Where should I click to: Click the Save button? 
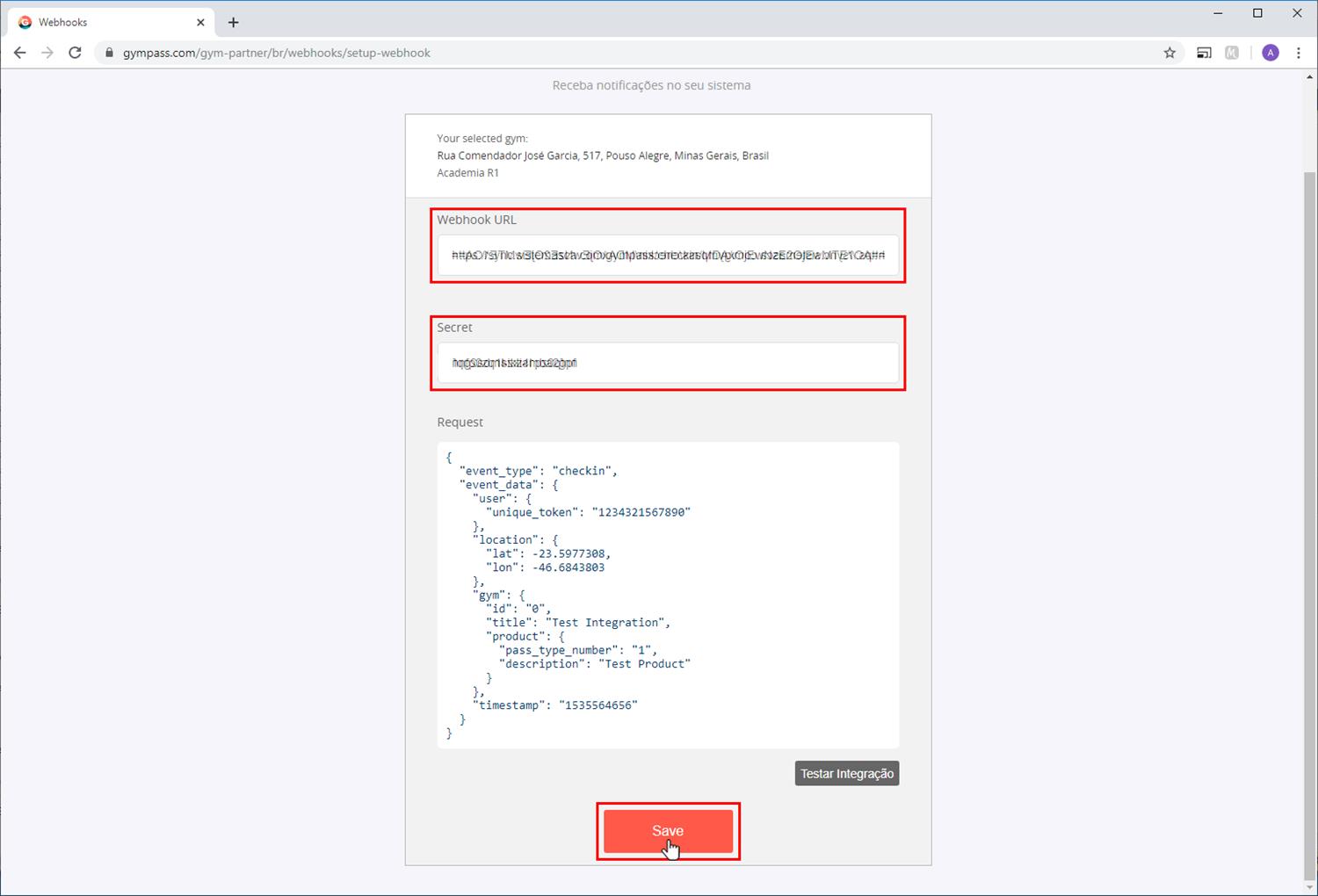(x=668, y=831)
